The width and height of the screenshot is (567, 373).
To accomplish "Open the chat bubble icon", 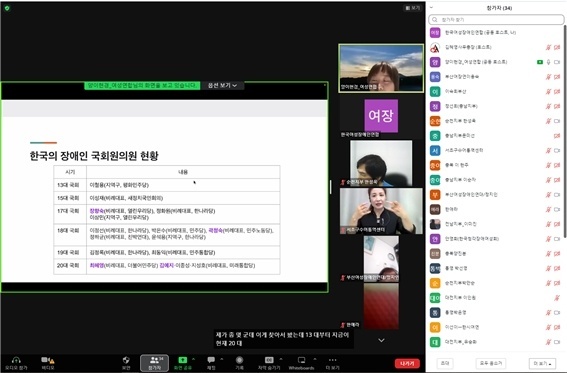I will [x=211, y=360].
